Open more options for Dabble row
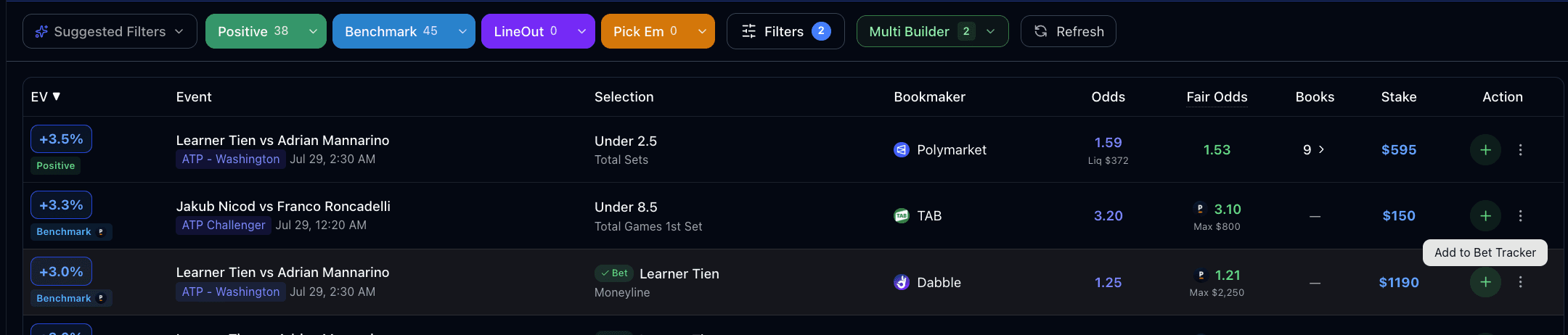Image resolution: width=1568 pixels, height=335 pixels. (x=1520, y=282)
